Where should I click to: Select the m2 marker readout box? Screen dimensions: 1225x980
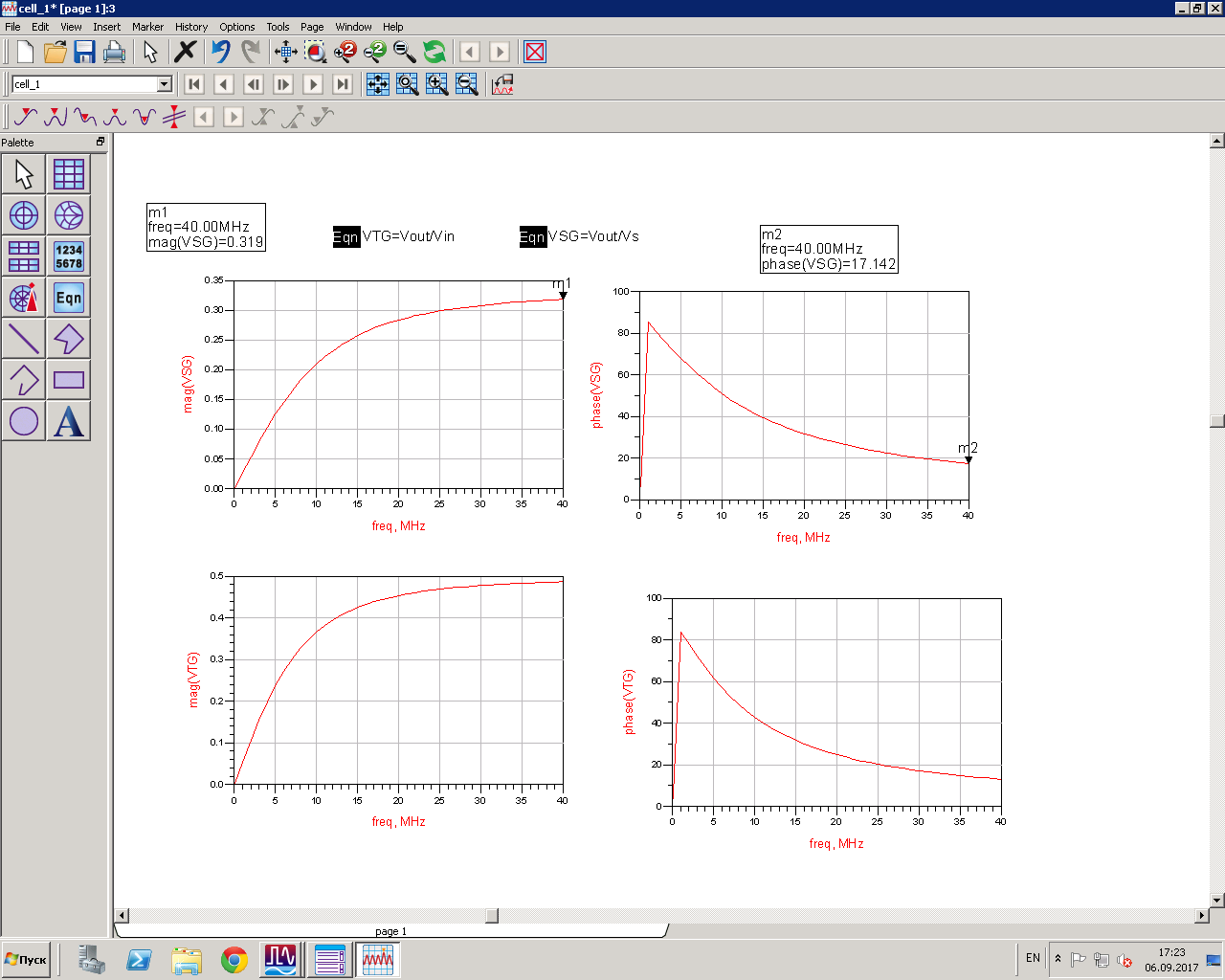[x=829, y=249]
